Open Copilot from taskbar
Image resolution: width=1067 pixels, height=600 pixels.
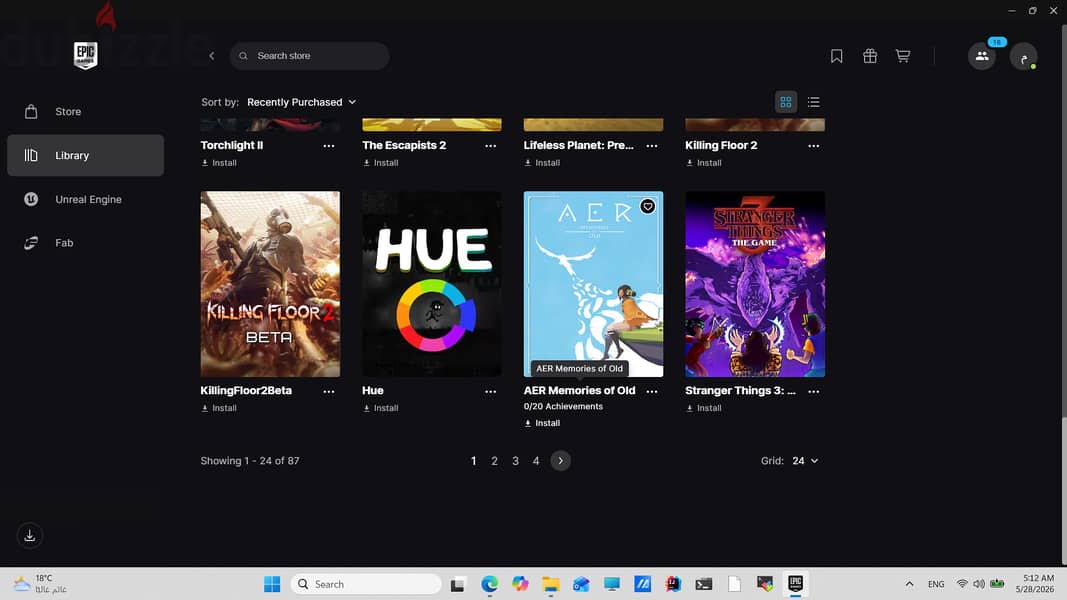pos(520,584)
